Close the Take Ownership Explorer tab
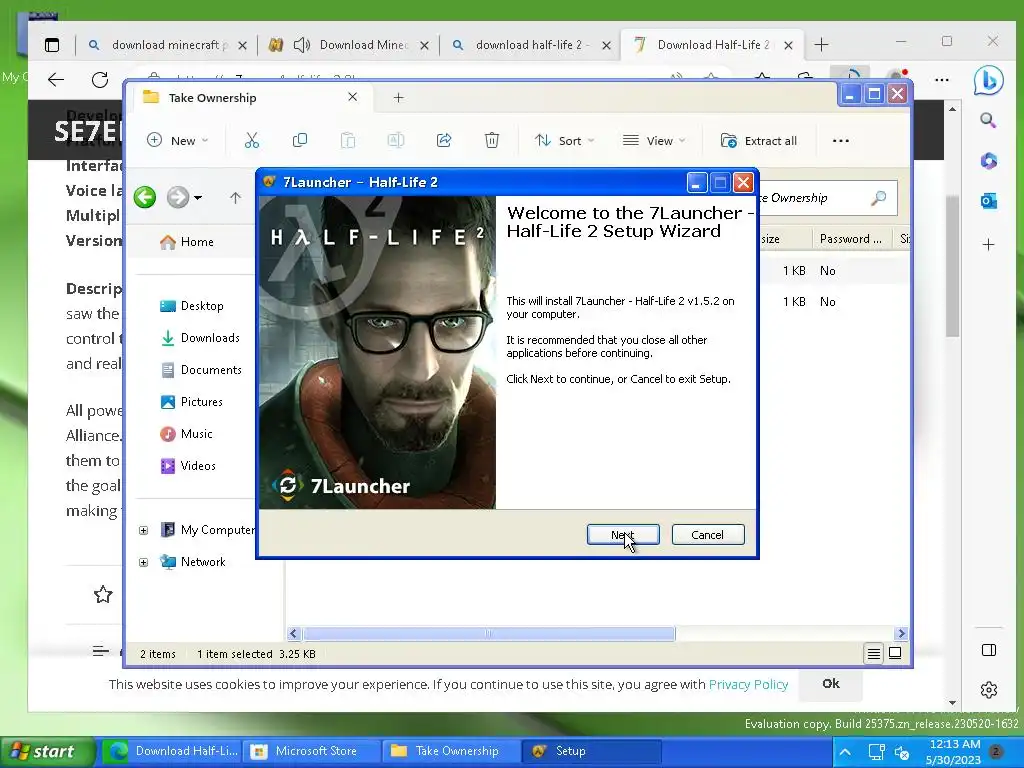This screenshot has height=768, width=1024. coord(353,97)
